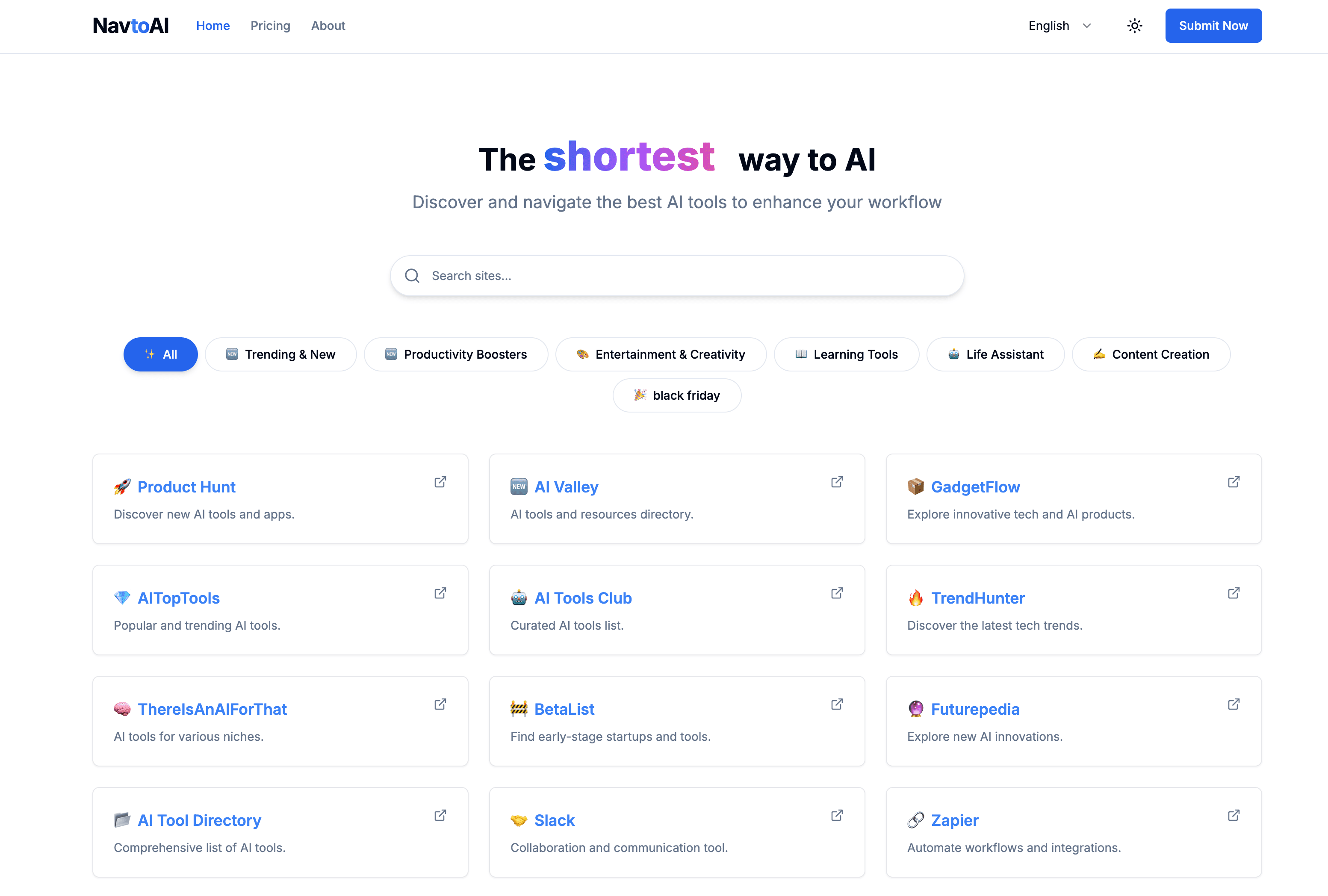Open the AITopTools title link
The width and height of the screenshot is (1328, 896).
pyautogui.click(x=179, y=598)
